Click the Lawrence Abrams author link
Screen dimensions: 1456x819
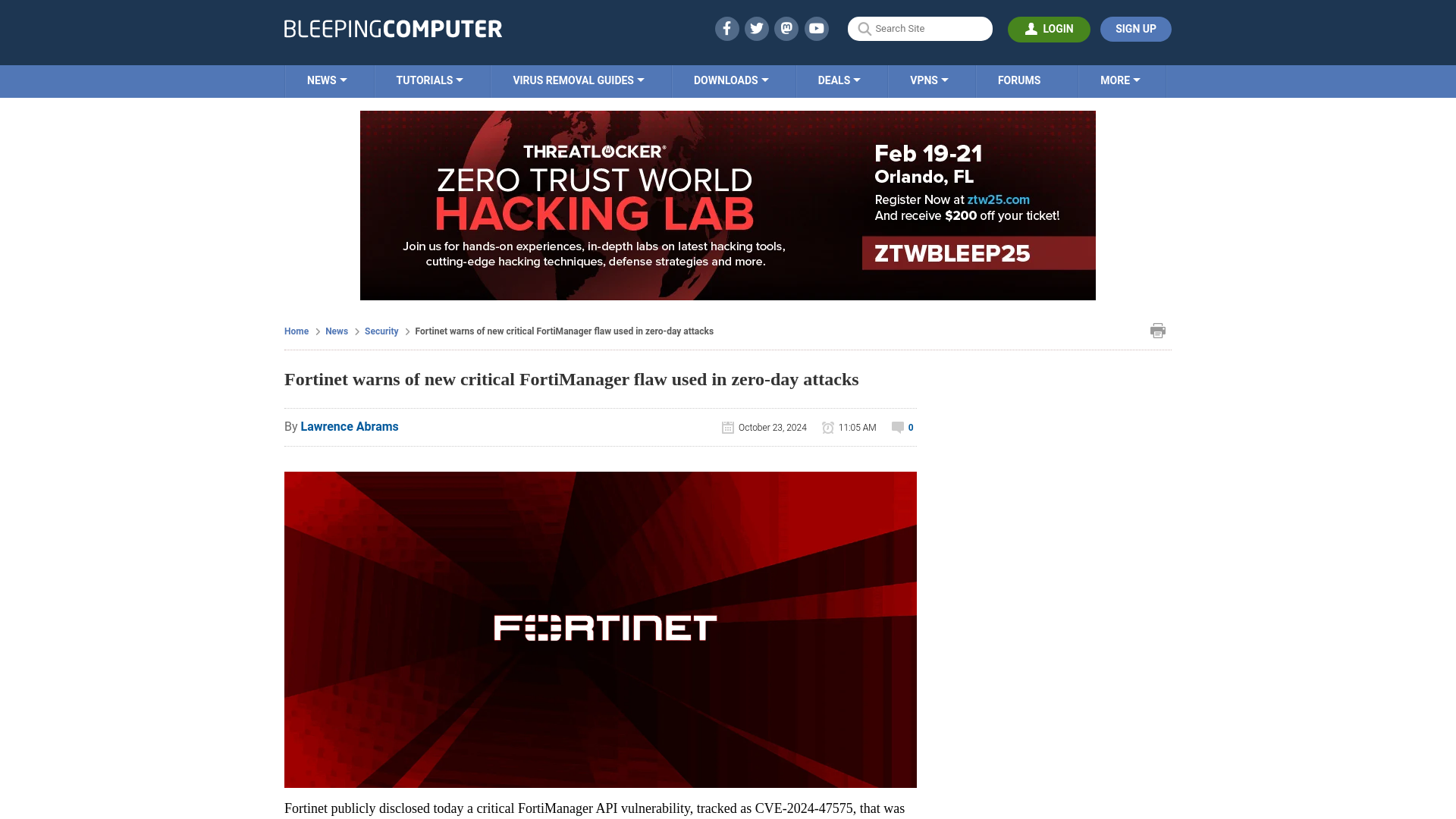(349, 426)
